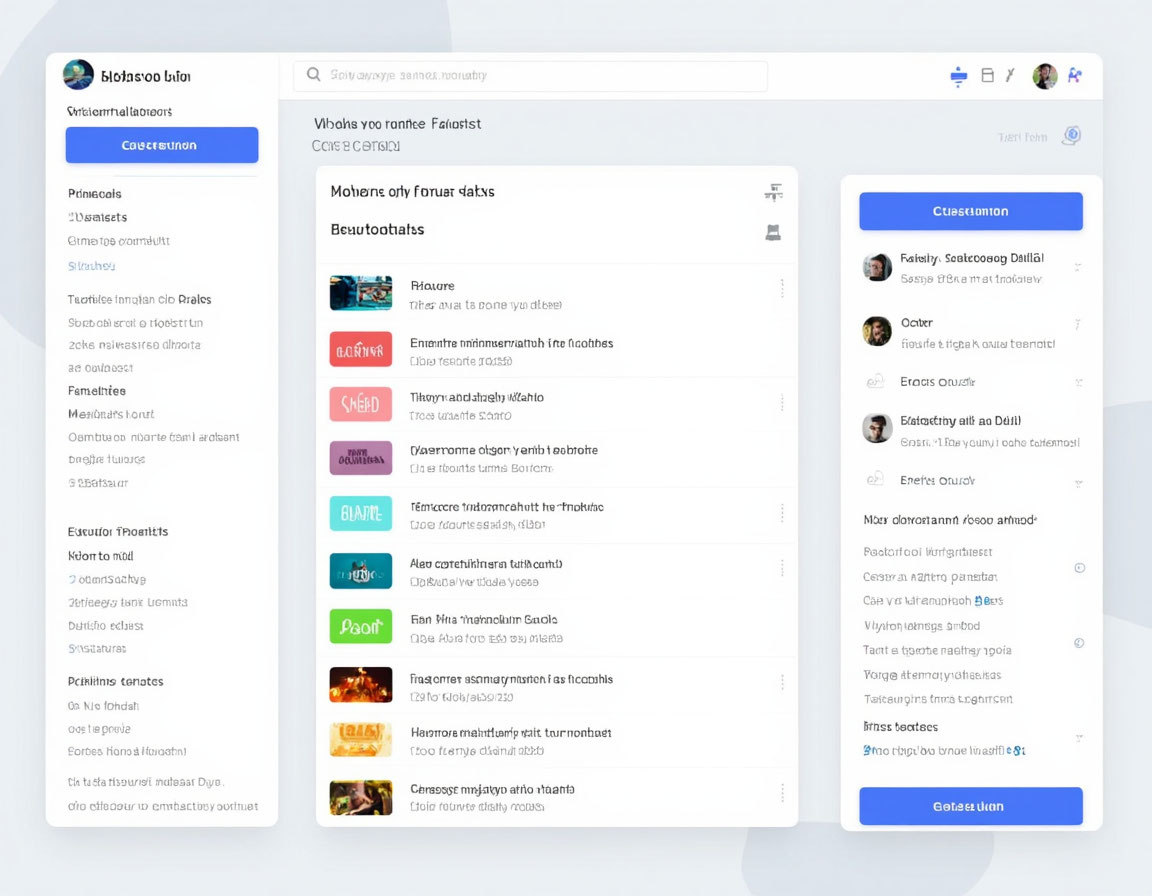Click the blue icon right of top avatar
The height and width of the screenshot is (896, 1152).
[1075, 76]
